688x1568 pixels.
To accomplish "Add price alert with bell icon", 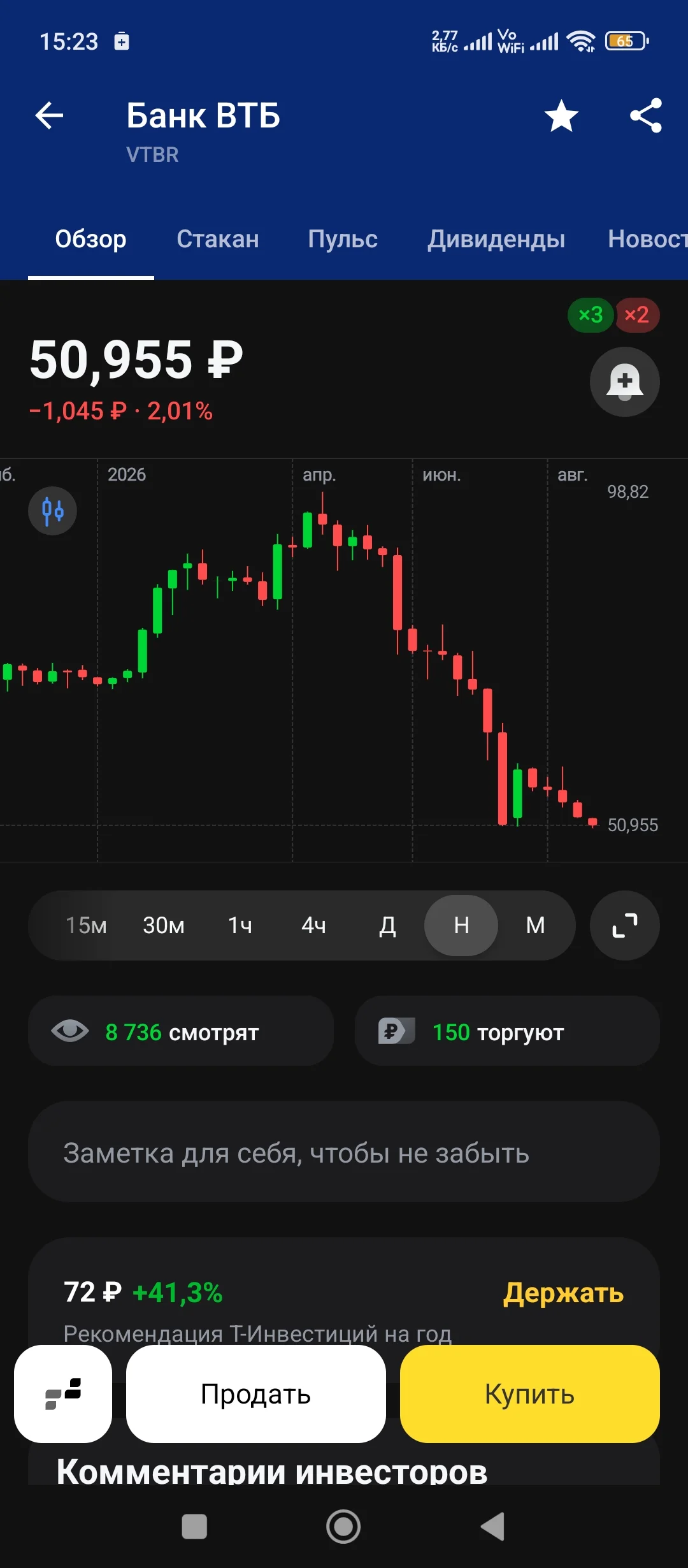I will tap(624, 382).
